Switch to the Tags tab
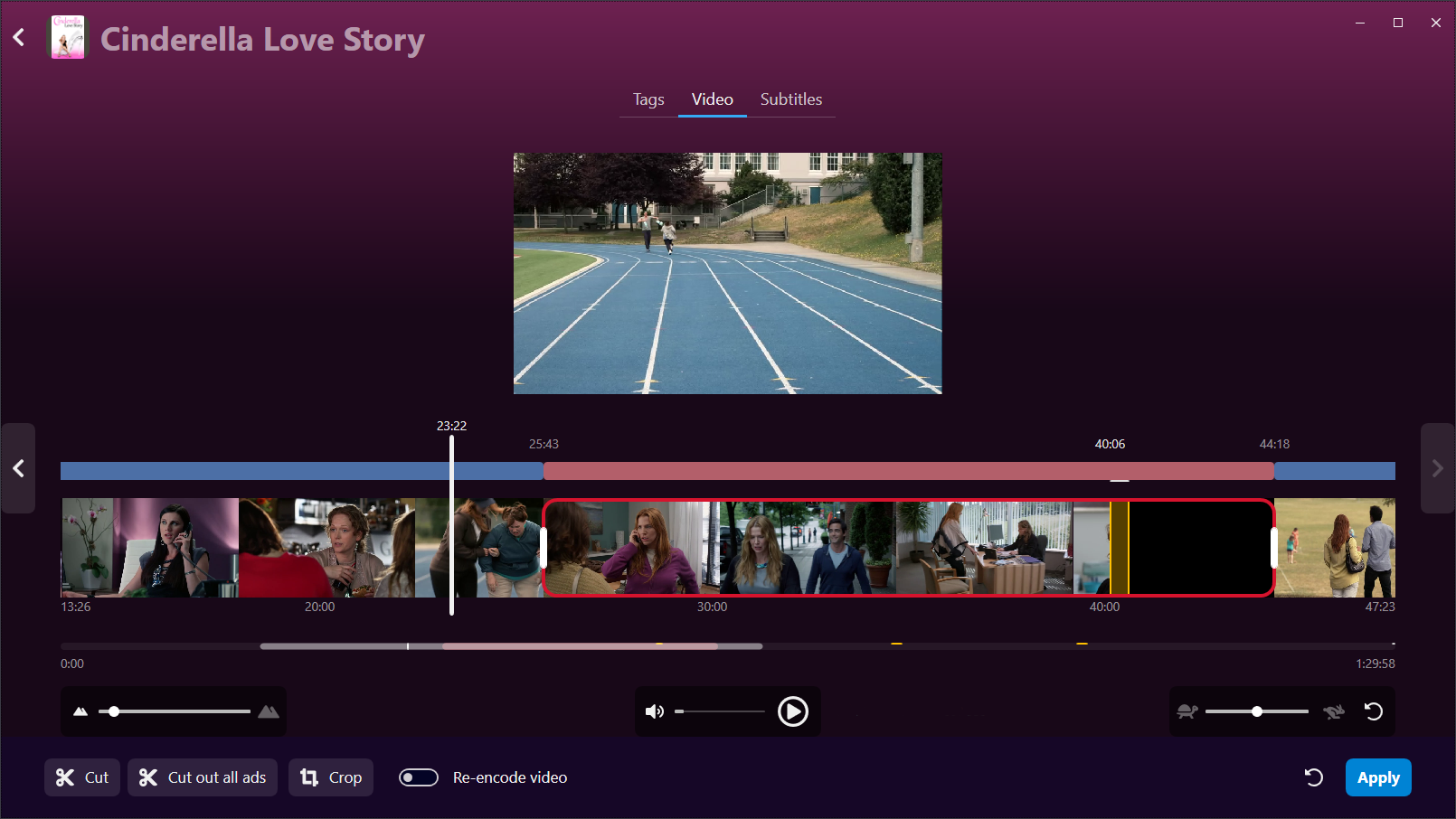This screenshot has height=819, width=1456. (x=648, y=99)
